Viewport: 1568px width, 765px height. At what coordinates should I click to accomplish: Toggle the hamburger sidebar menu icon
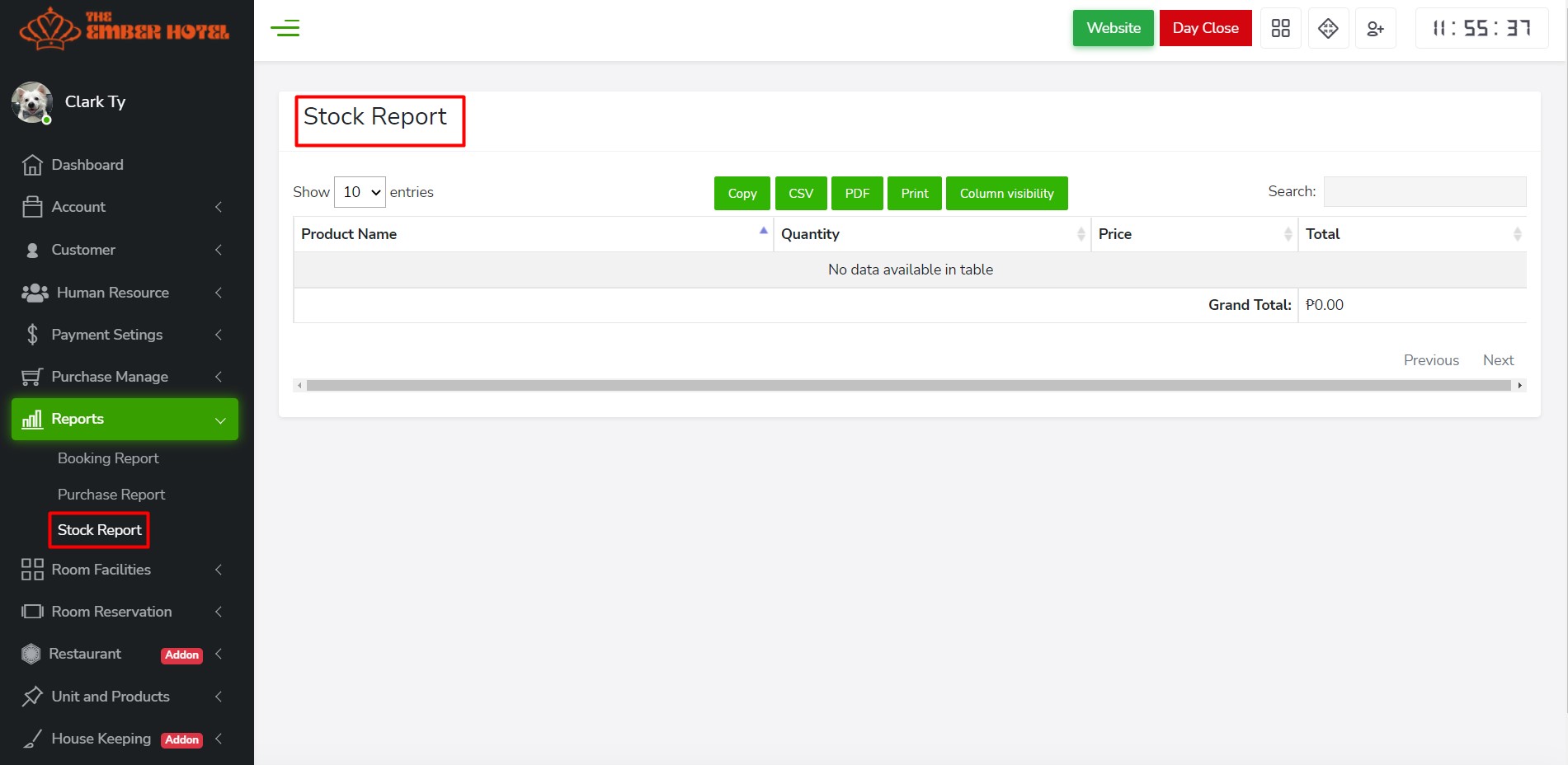click(x=285, y=28)
